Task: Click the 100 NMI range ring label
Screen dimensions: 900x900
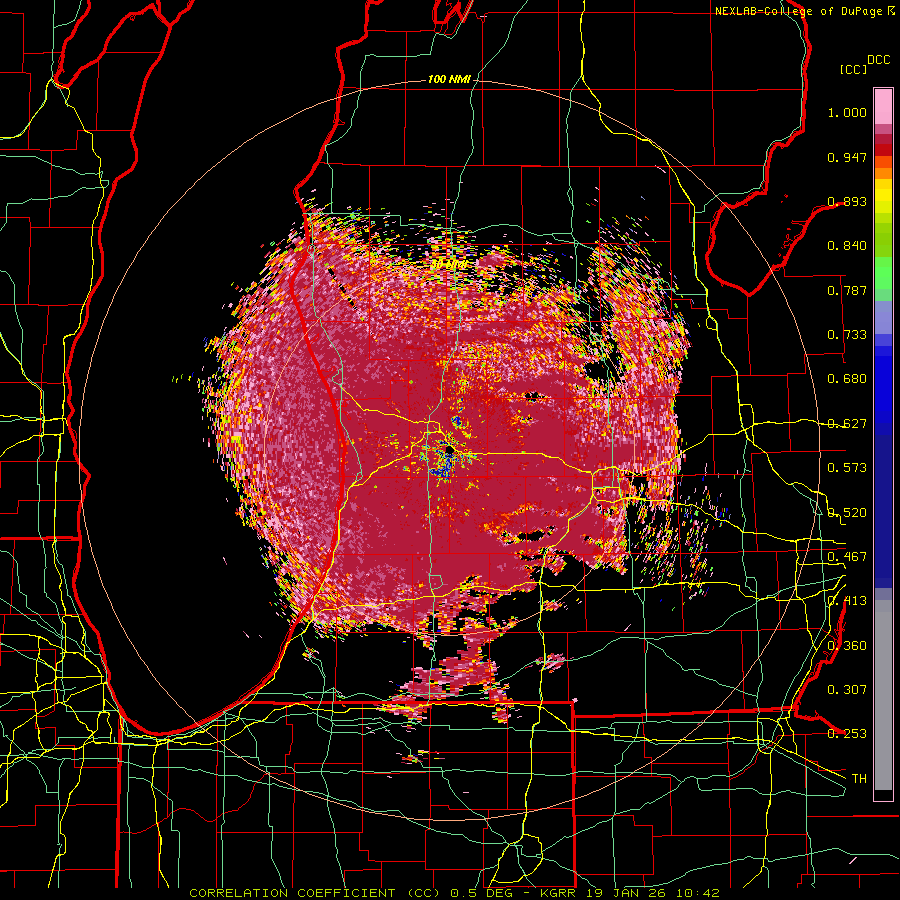Action: [449, 79]
